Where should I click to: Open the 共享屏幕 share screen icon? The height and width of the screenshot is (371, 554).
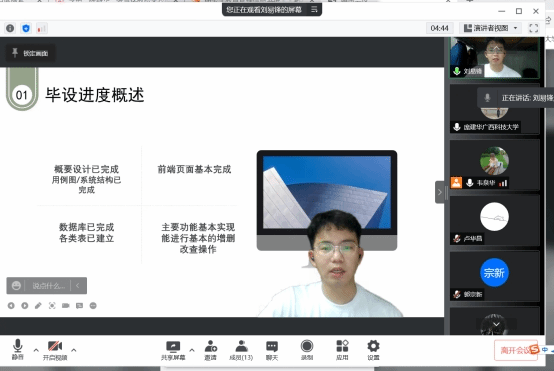(x=173, y=350)
